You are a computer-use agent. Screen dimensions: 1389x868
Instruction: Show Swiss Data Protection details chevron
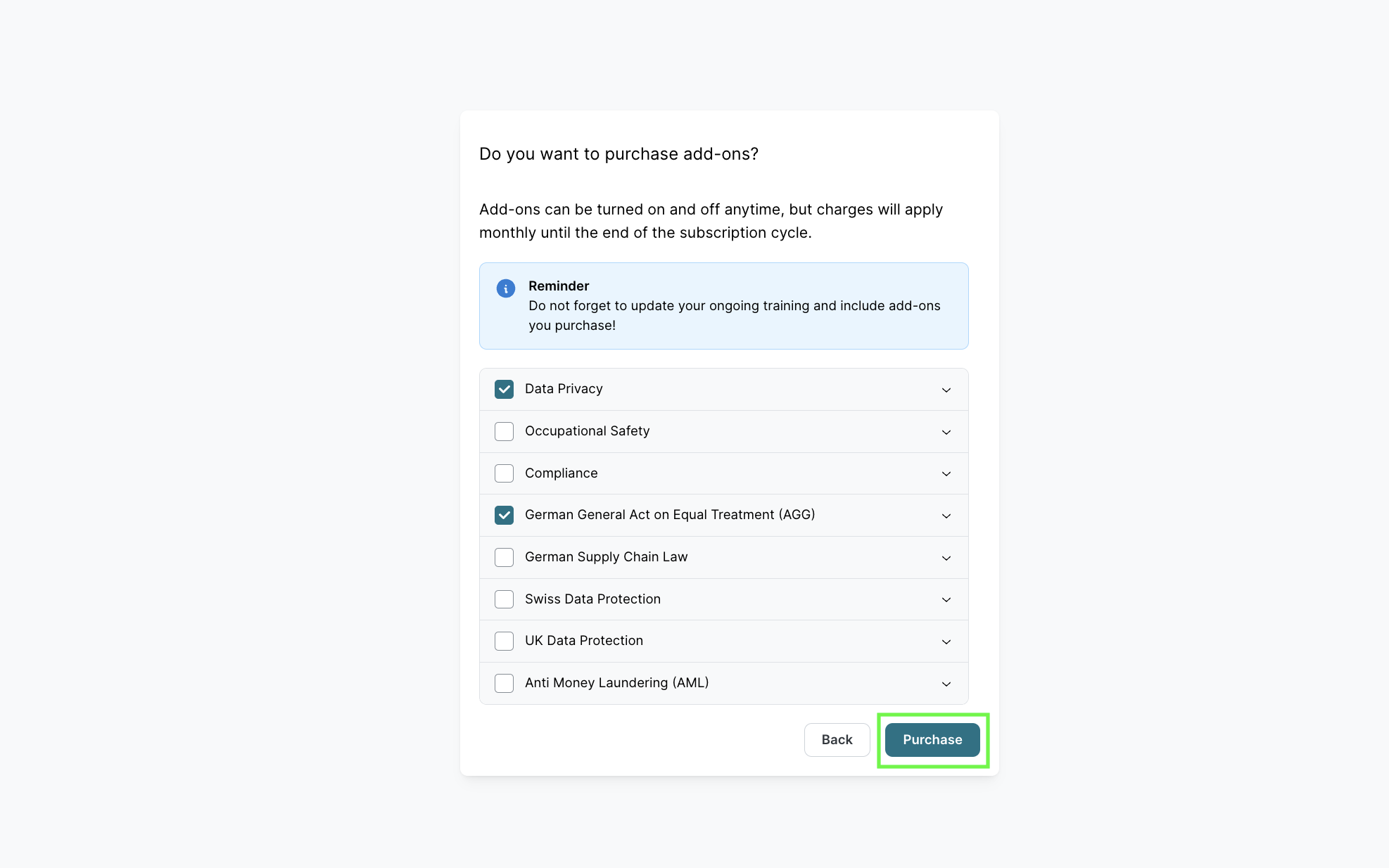(x=946, y=599)
